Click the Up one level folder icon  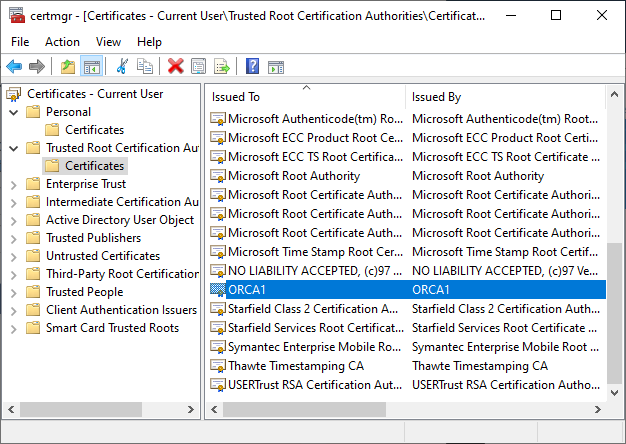68,66
